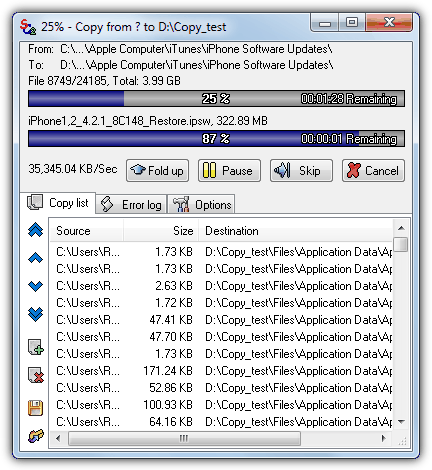The height and width of the screenshot is (470, 432).
Task: Pause the copy operation
Action: tap(229, 170)
